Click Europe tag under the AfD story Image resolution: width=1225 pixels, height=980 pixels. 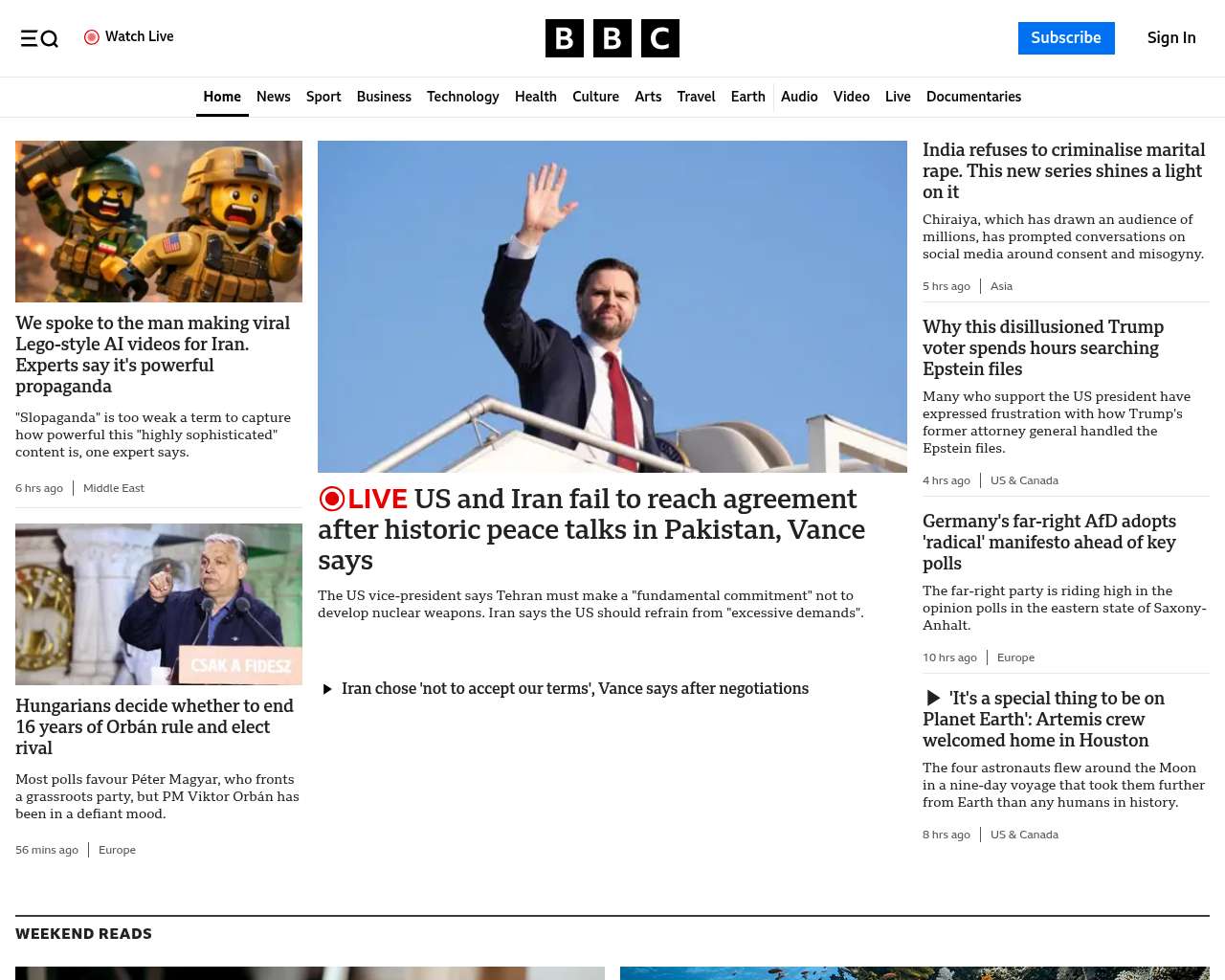click(x=1015, y=657)
